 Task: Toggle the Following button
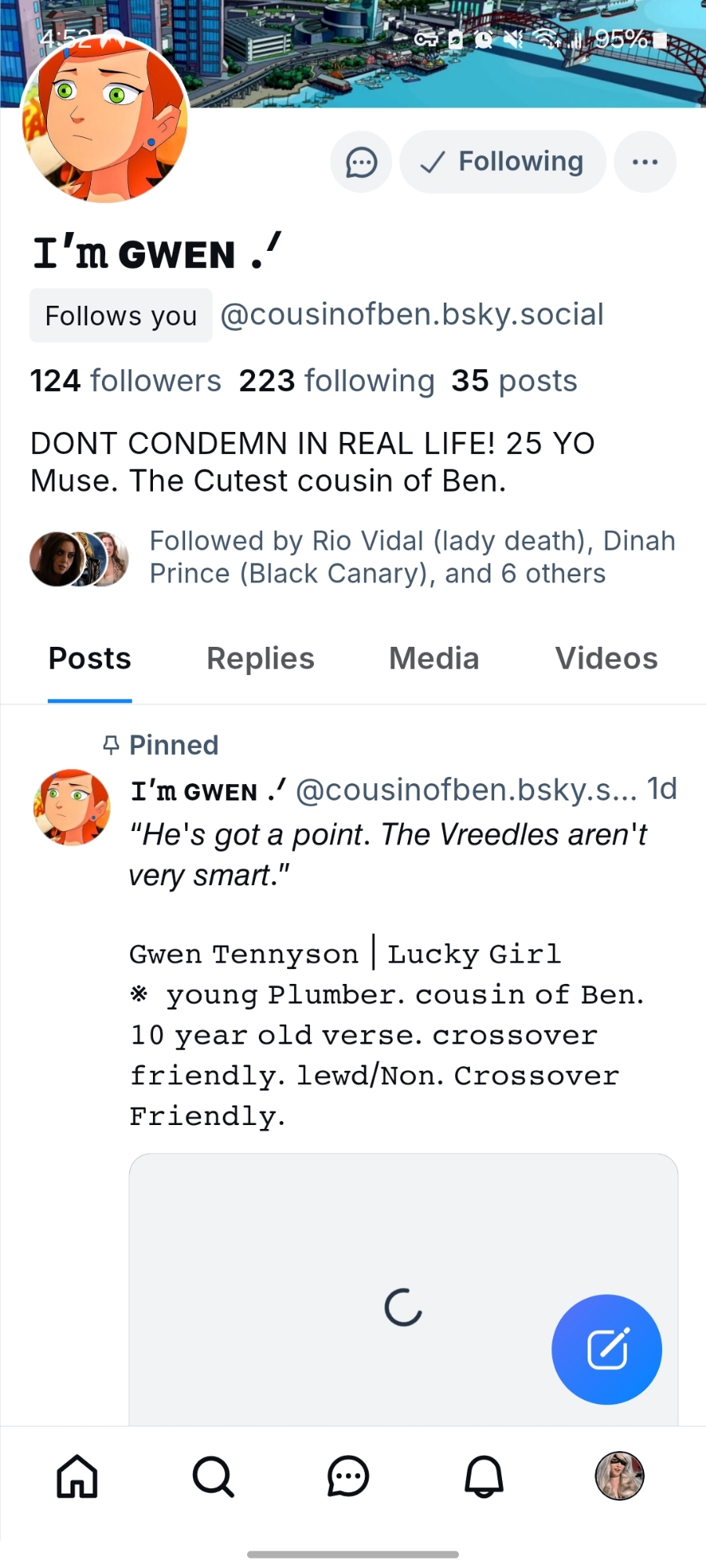(x=503, y=162)
